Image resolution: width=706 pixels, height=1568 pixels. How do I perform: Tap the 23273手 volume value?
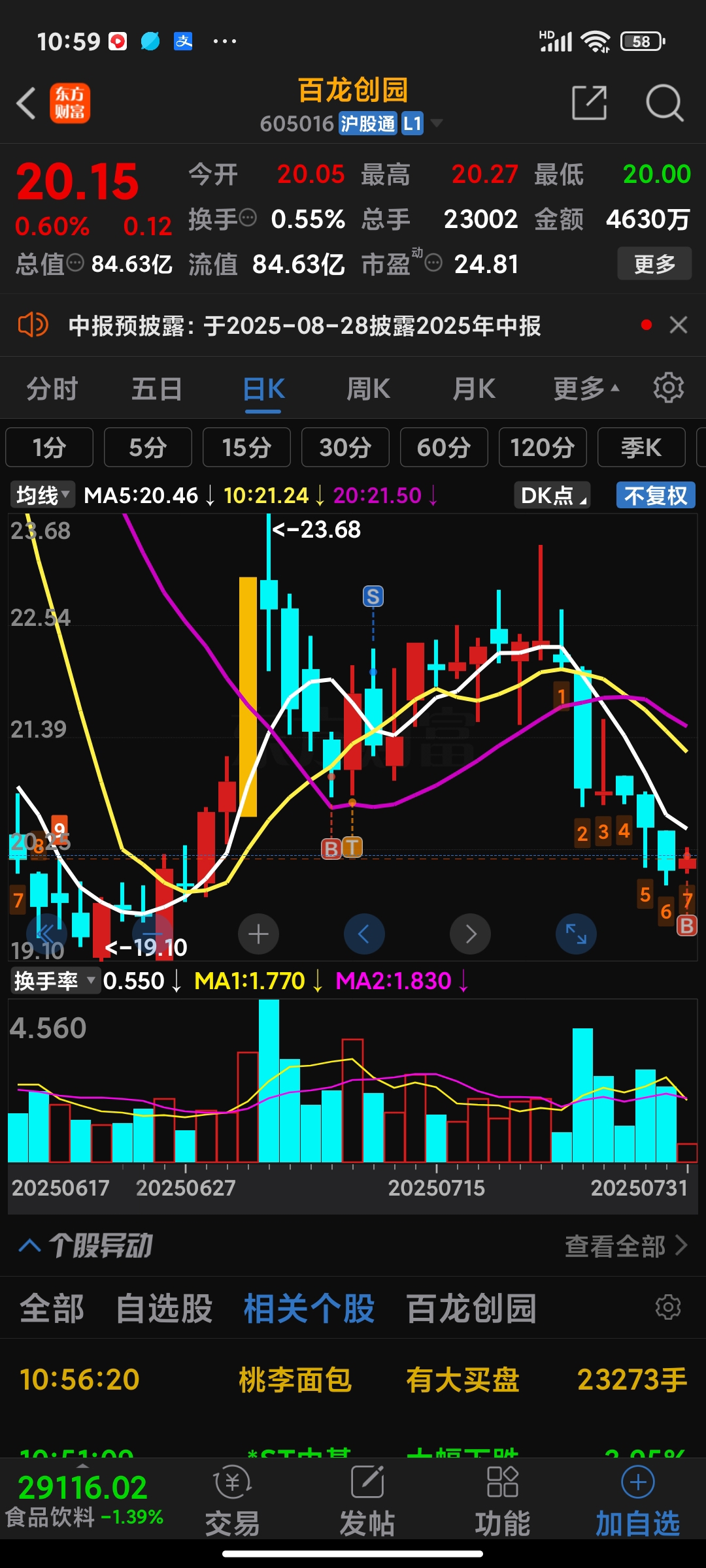pyautogui.click(x=632, y=1380)
